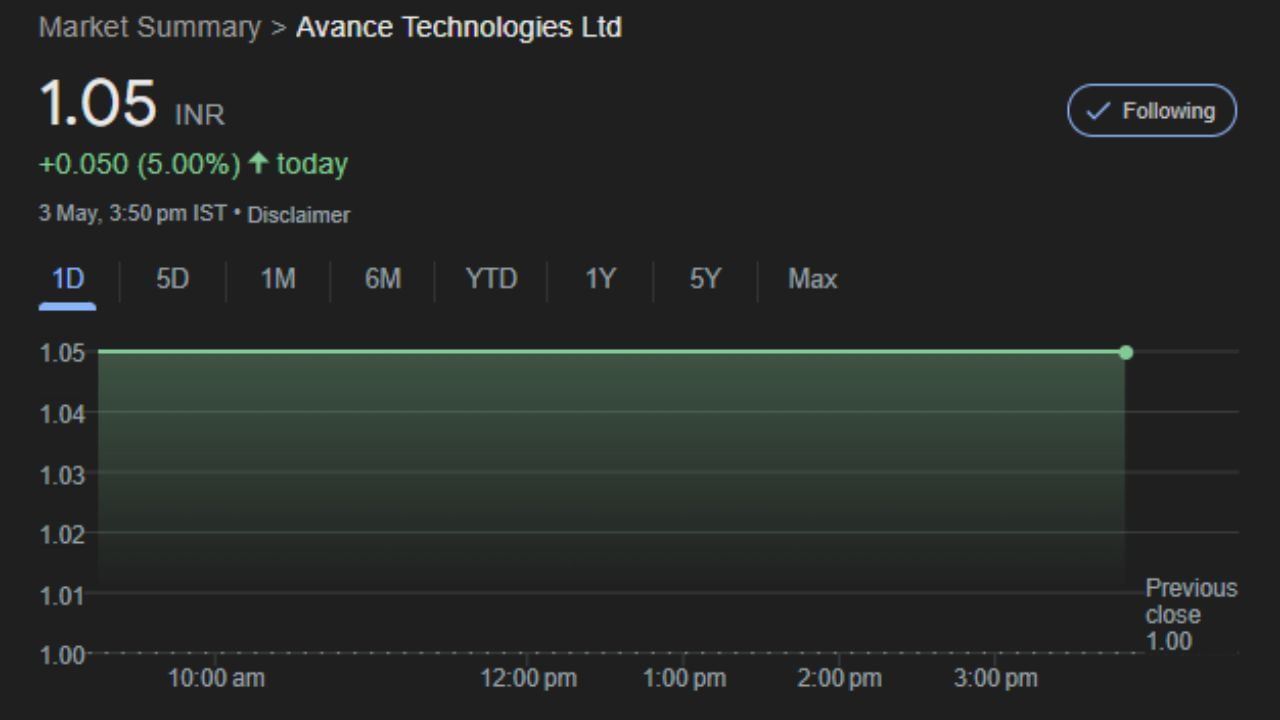This screenshot has height=720, width=1280.
Task: Open the 6M price chart
Action: pos(381,280)
